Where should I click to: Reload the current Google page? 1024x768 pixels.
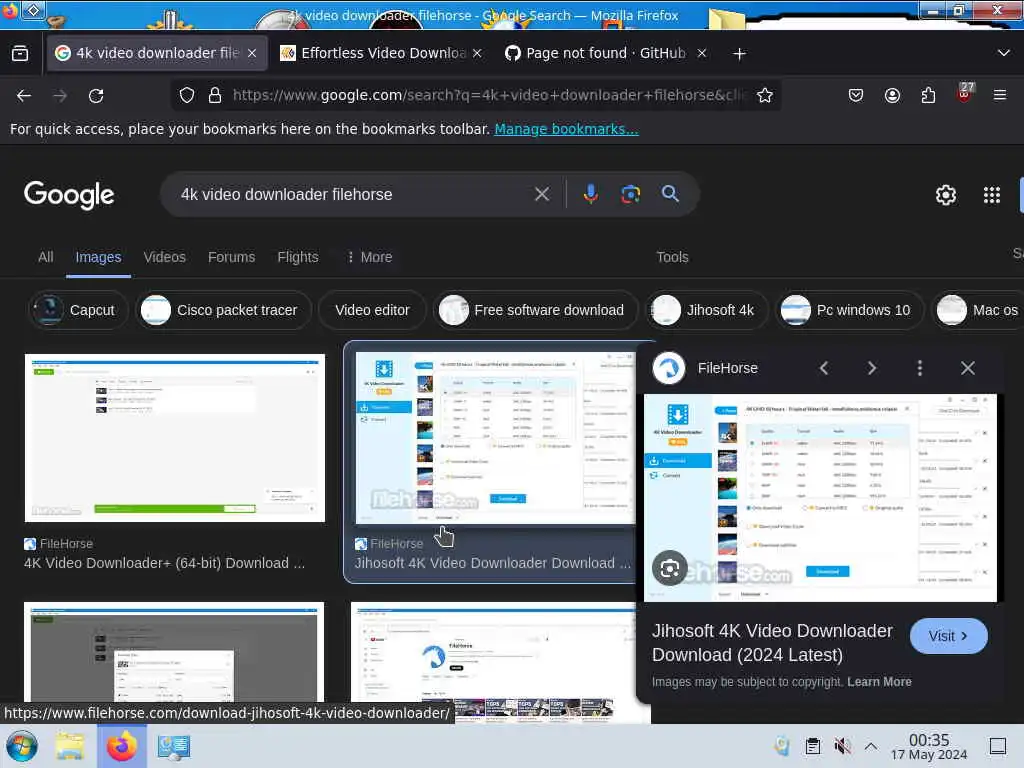(96, 96)
